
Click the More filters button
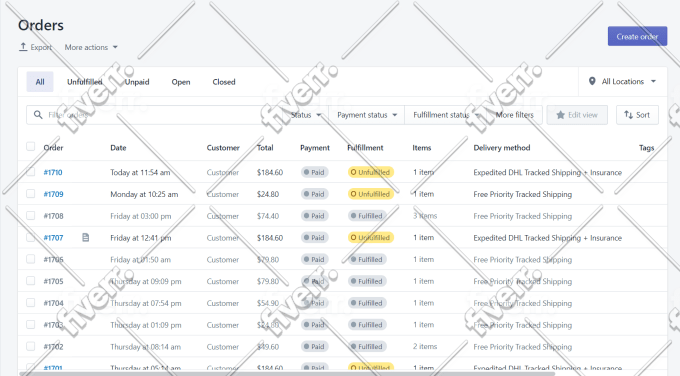click(514, 115)
